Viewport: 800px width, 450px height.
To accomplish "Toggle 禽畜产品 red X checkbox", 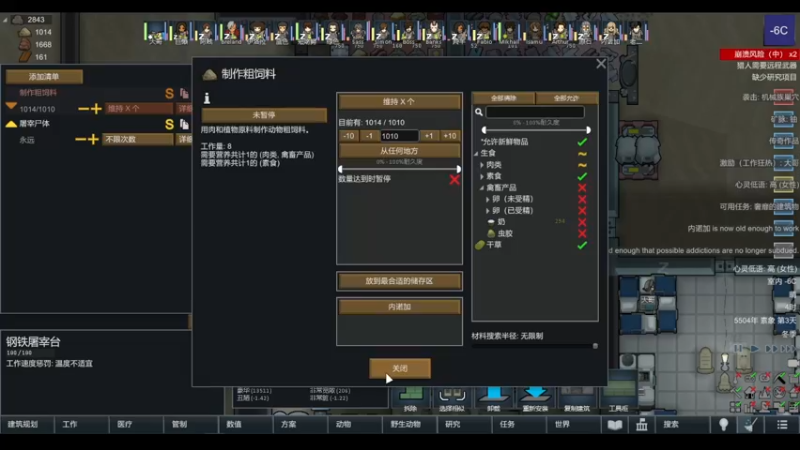I will pos(582,188).
